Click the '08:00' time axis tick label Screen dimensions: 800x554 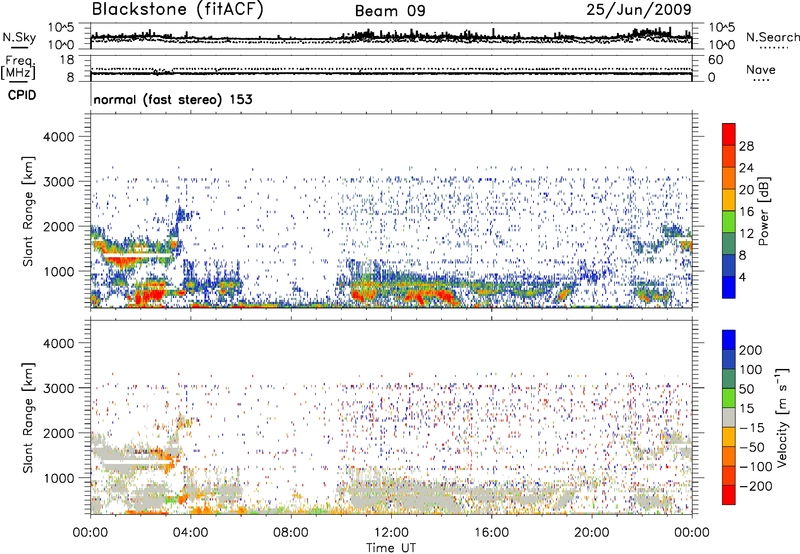coord(291,533)
